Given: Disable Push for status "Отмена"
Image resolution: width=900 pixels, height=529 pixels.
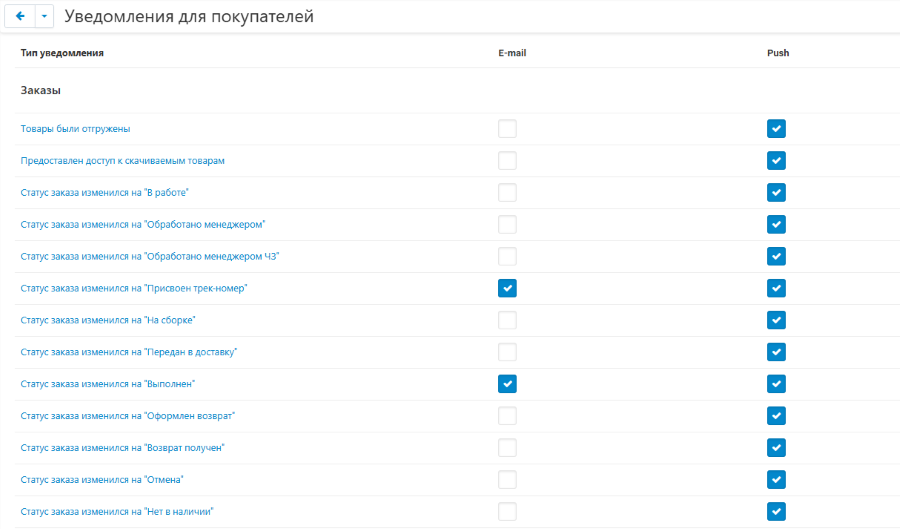Looking at the screenshot, I should coord(777,480).
